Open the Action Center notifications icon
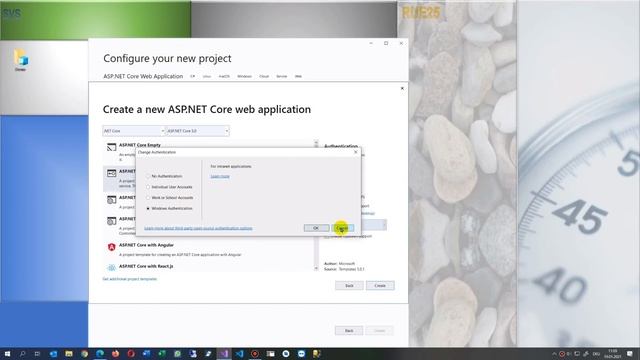 631,354
